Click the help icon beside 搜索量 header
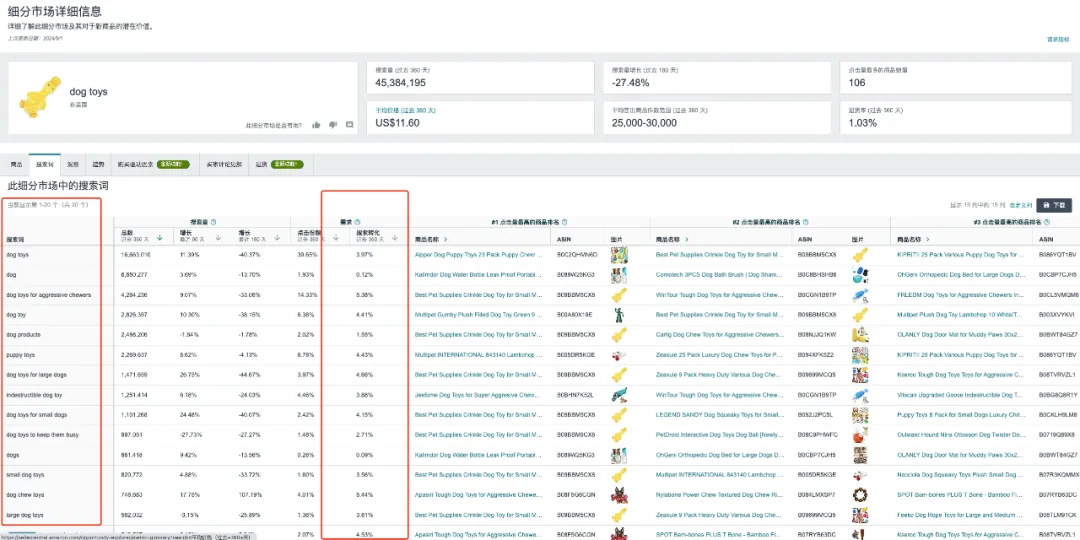Viewport: 1080px width, 540px height. 213,222
